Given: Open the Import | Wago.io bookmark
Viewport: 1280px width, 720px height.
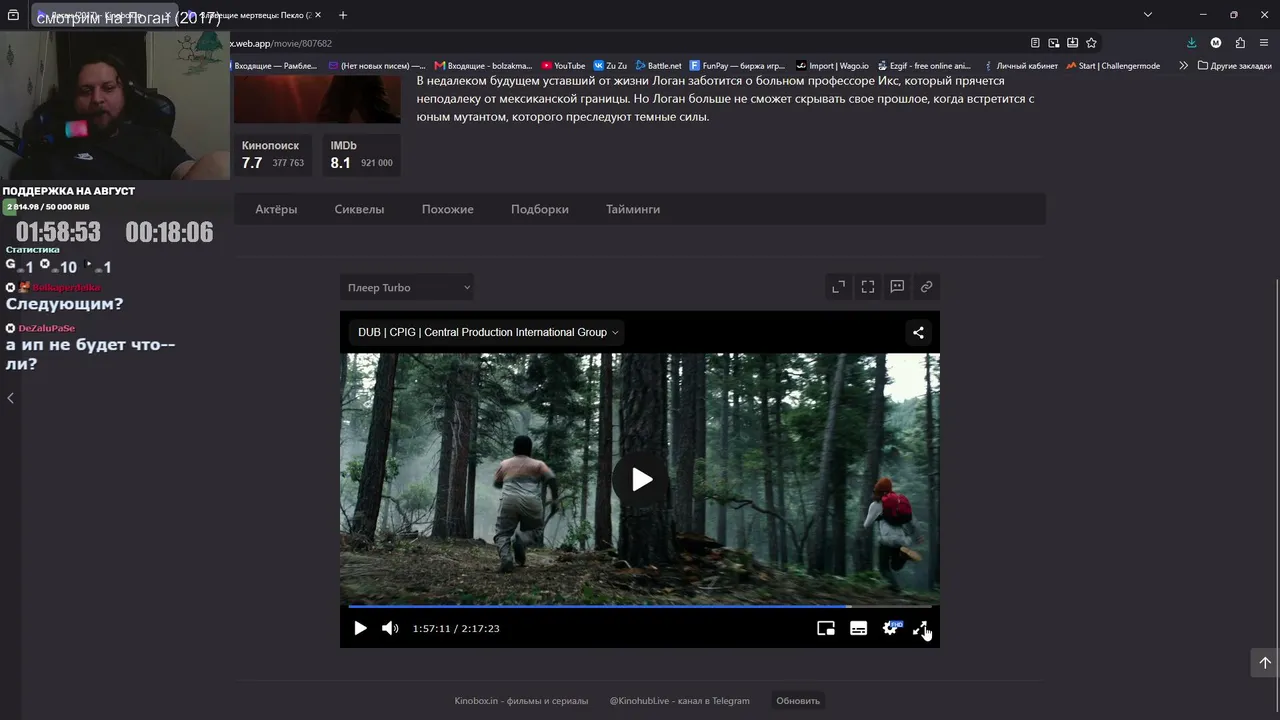Looking at the screenshot, I should tap(832, 66).
